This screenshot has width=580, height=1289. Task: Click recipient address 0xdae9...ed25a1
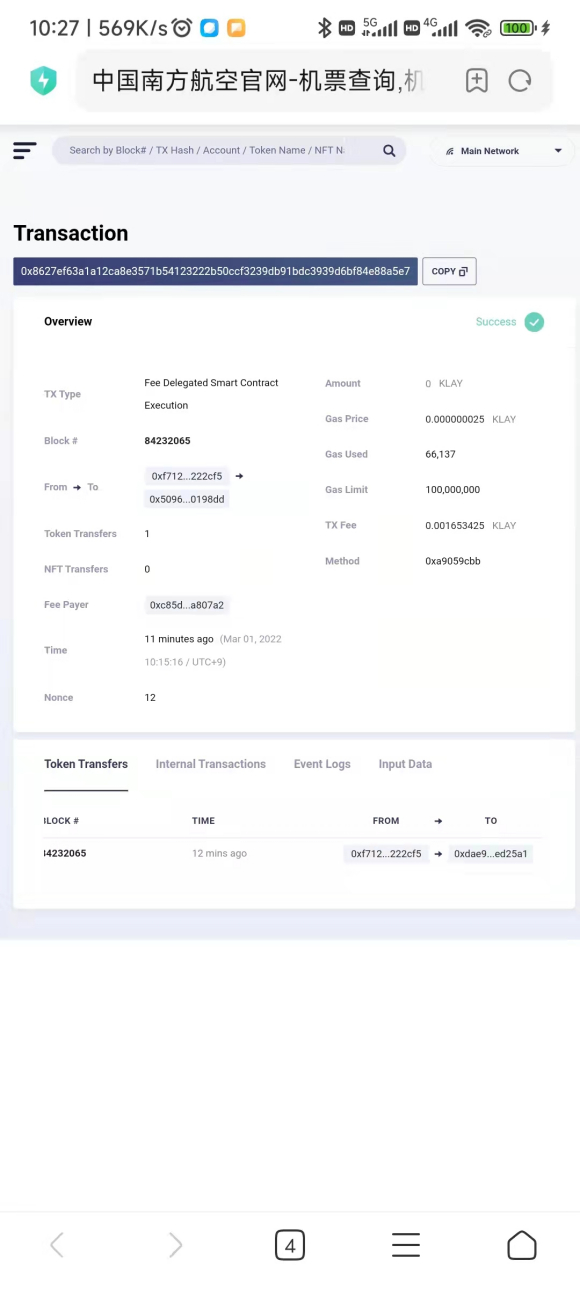coord(491,854)
